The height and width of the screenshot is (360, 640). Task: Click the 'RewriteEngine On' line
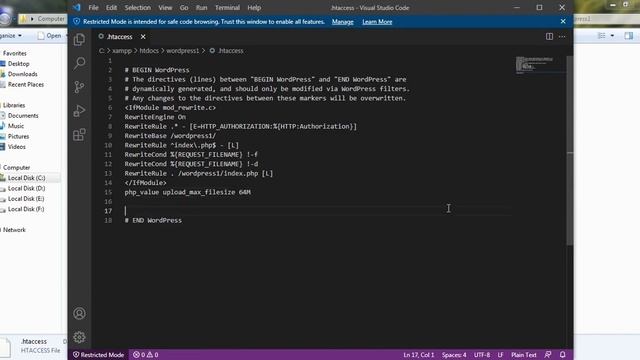pyautogui.click(x=155, y=117)
